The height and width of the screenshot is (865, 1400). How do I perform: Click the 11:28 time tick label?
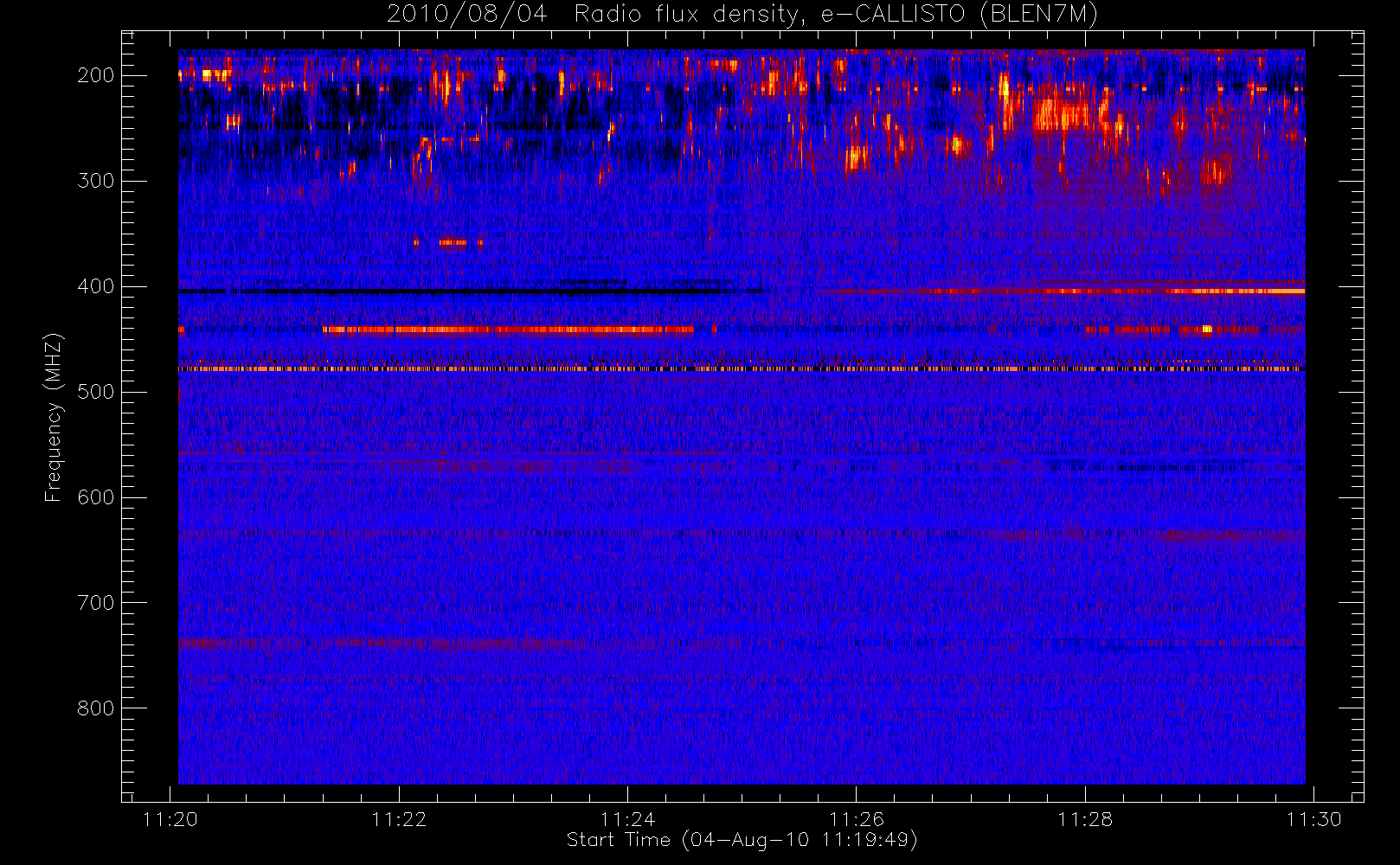coord(1085,819)
